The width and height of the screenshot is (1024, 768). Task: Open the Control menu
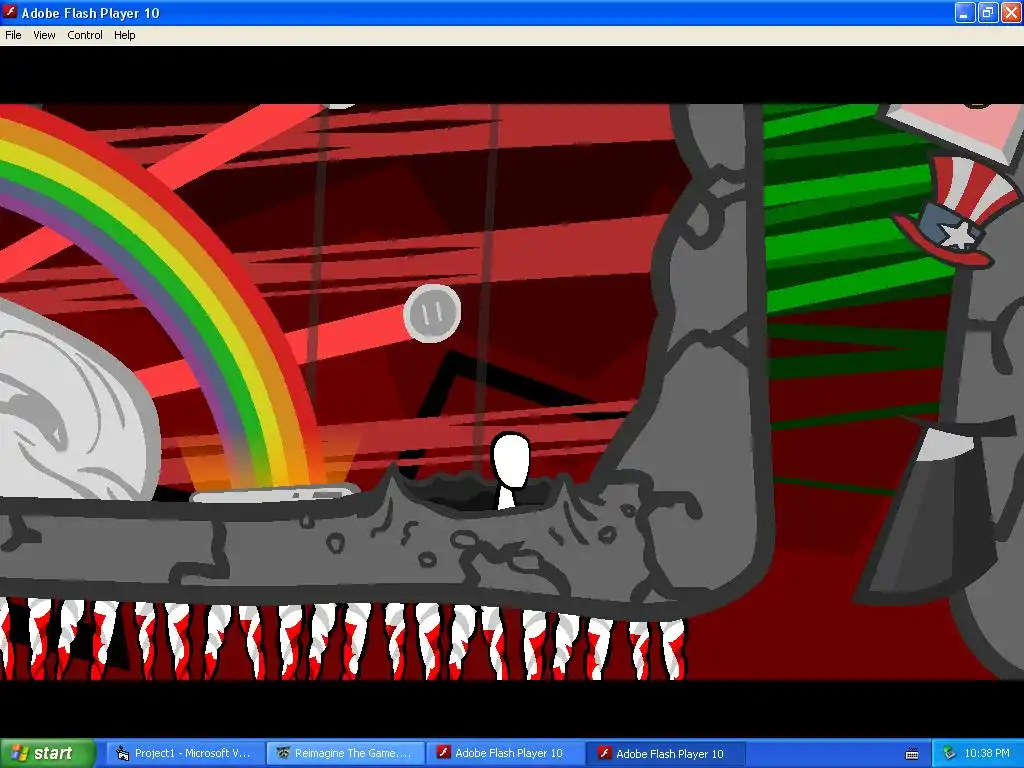tap(85, 35)
